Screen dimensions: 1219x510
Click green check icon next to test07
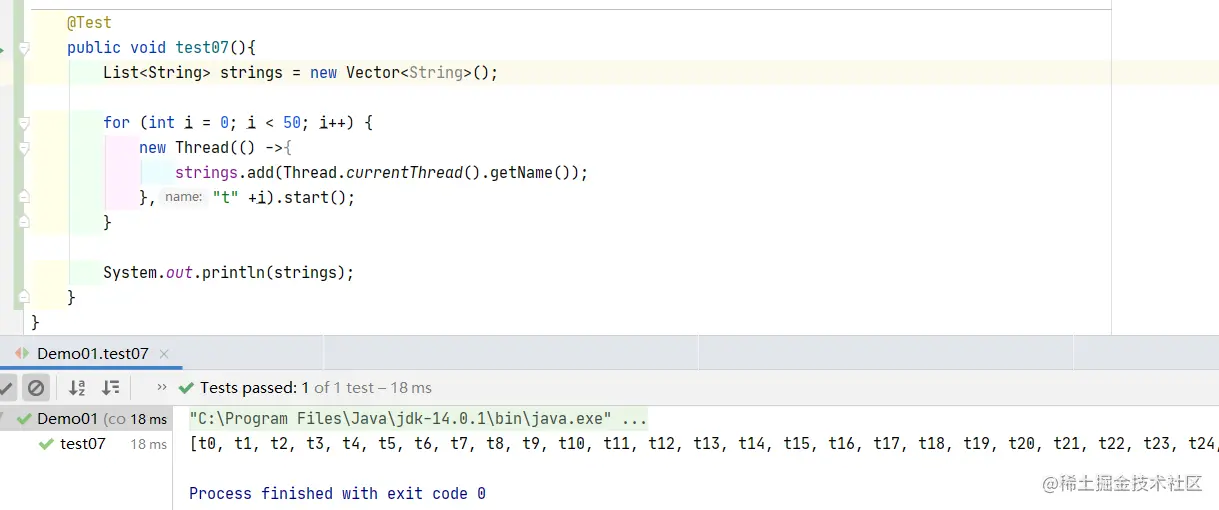pyautogui.click(x=45, y=444)
